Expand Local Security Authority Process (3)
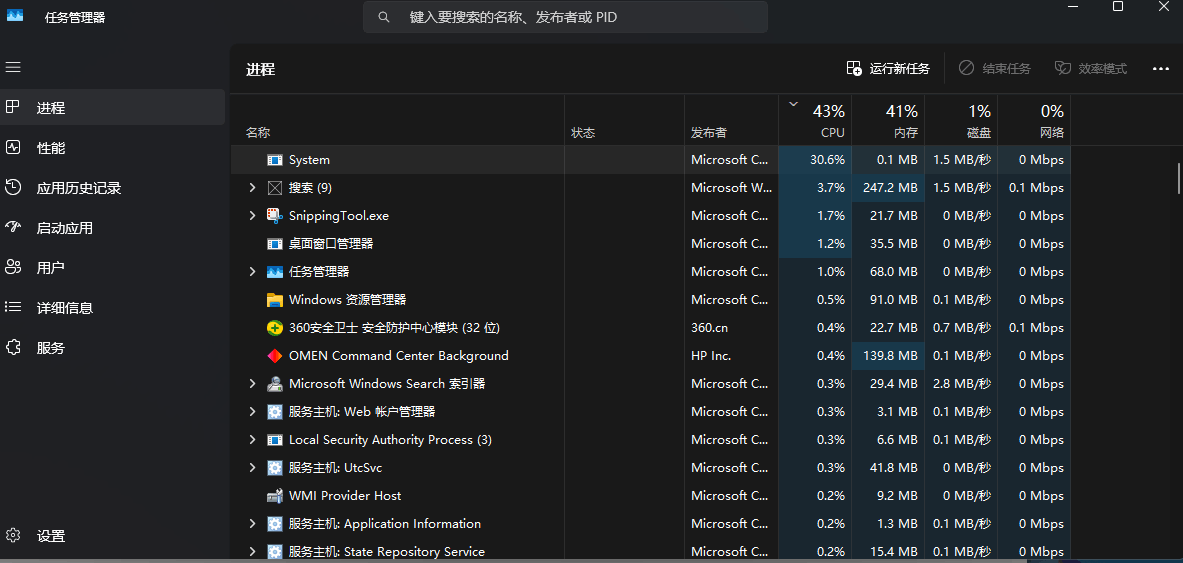The height and width of the screenshot is (563, 1183). click(x=253, y=440)
